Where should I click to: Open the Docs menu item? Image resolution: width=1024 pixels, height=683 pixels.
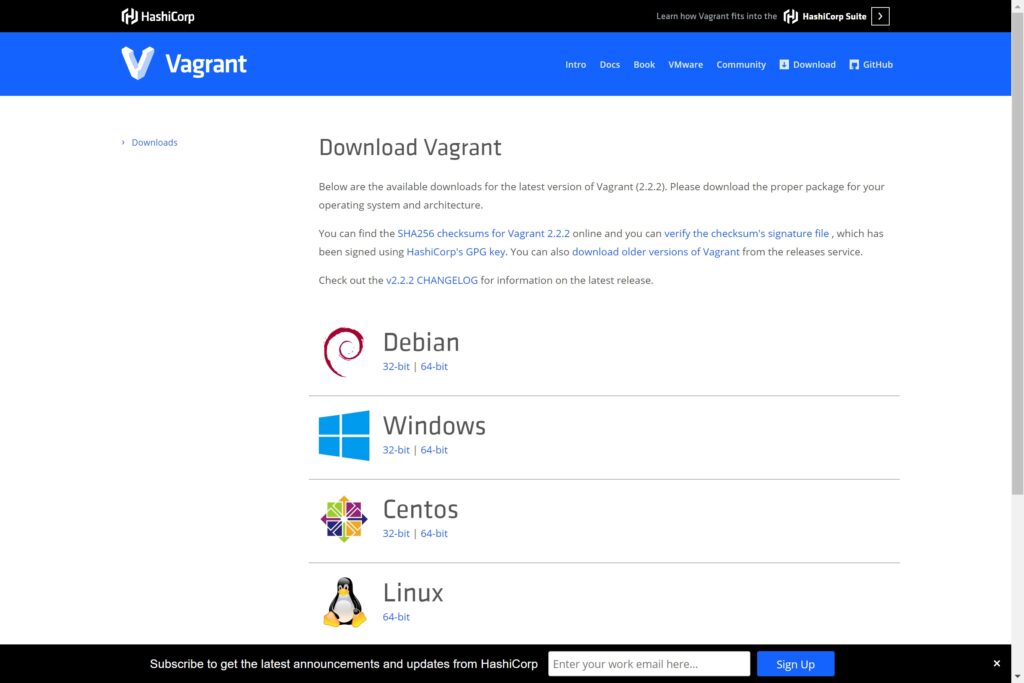coord(609,65)
